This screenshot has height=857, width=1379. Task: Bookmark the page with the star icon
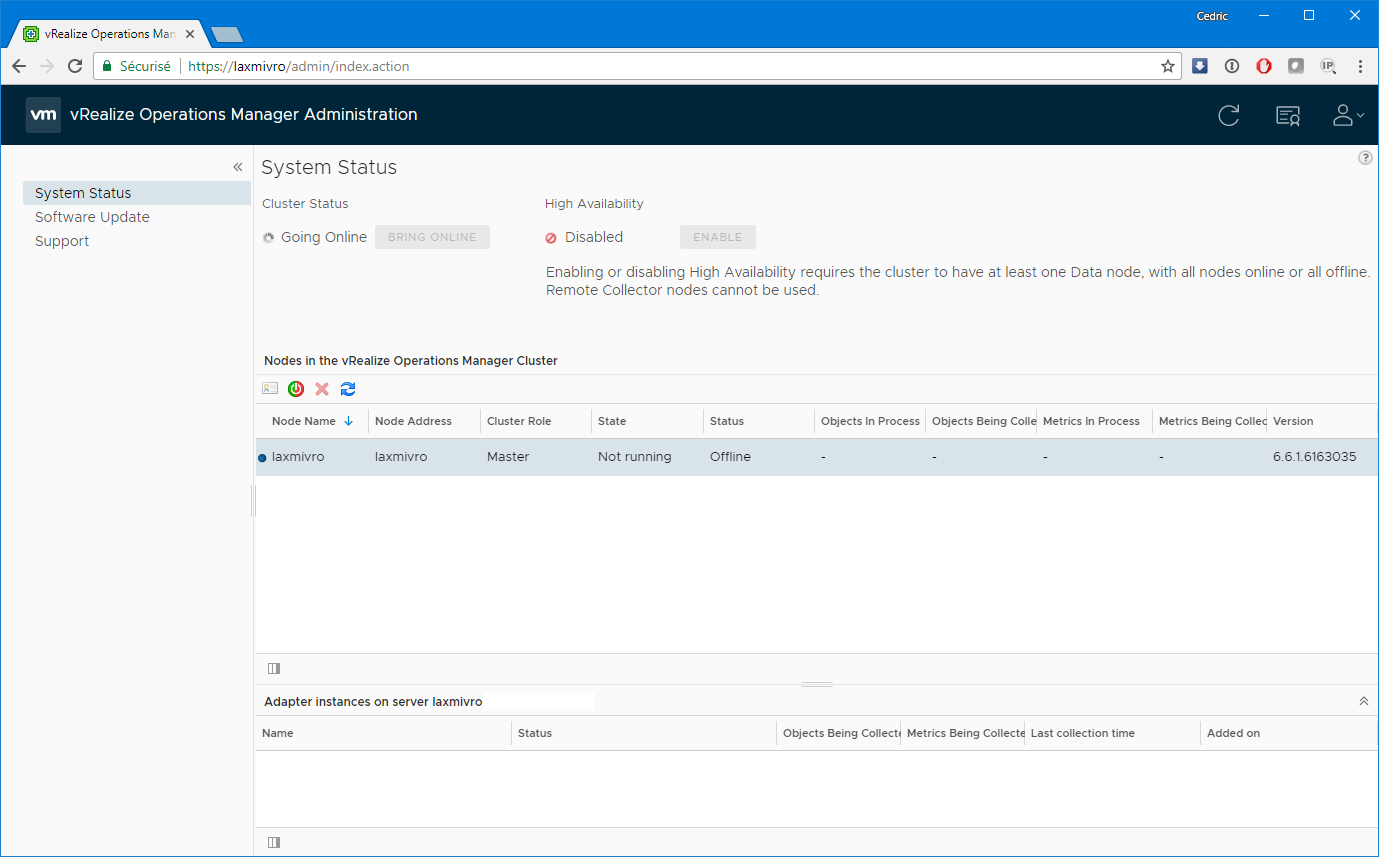click(1167, 66)
